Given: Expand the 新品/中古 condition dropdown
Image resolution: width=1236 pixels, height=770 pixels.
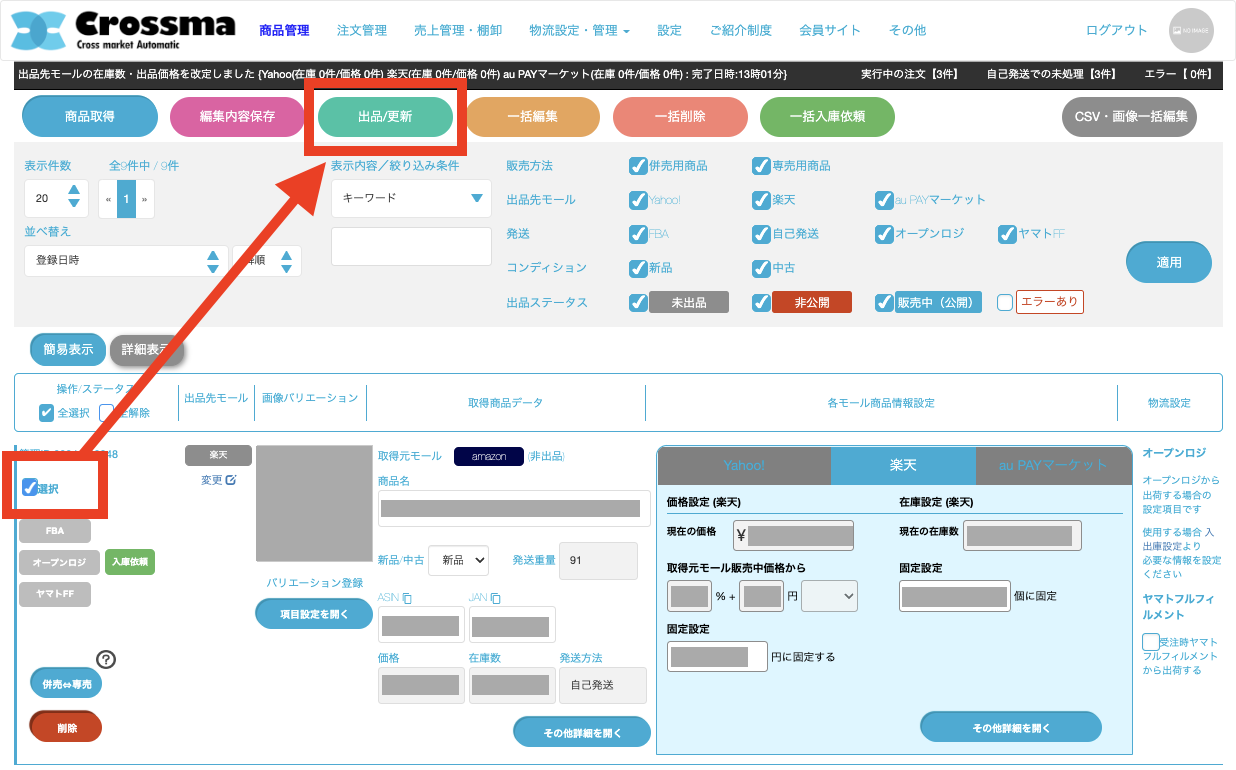Looking at the screenshot, I should click(x=458, y=560).
